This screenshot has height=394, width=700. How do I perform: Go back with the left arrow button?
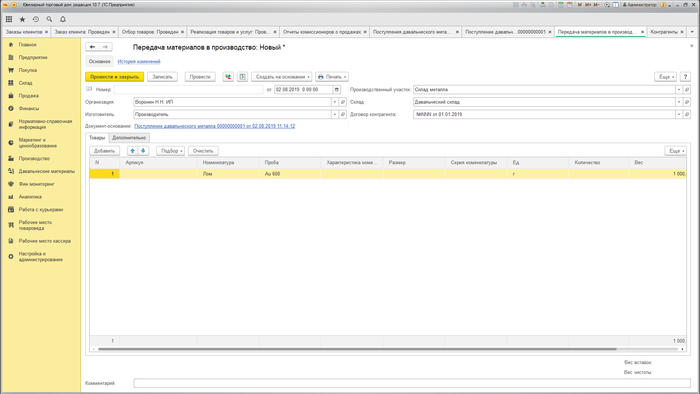[92, 47]
